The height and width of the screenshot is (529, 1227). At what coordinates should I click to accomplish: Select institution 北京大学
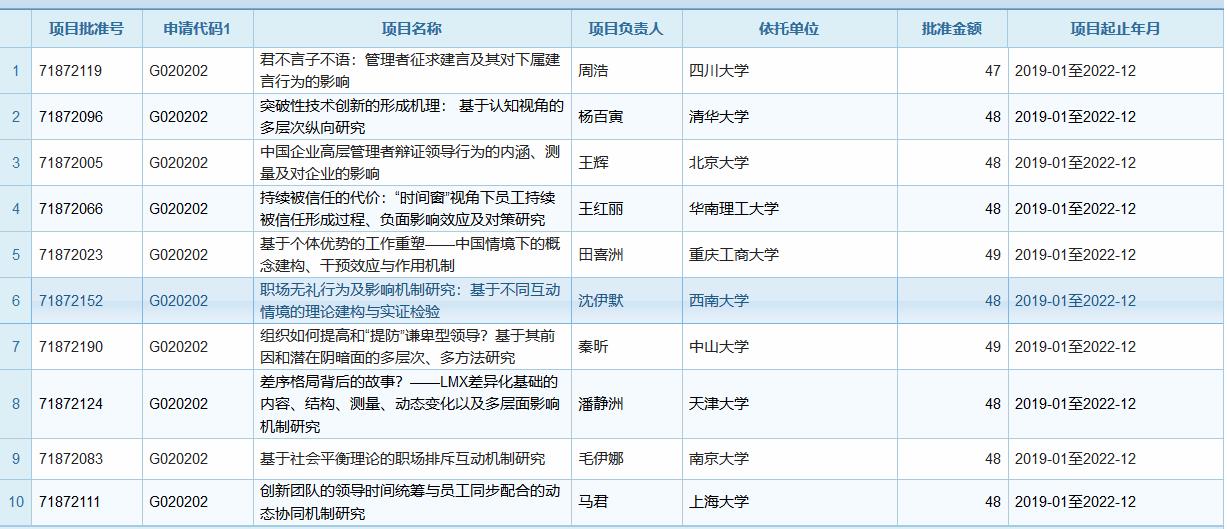click(x=719, y=163)
